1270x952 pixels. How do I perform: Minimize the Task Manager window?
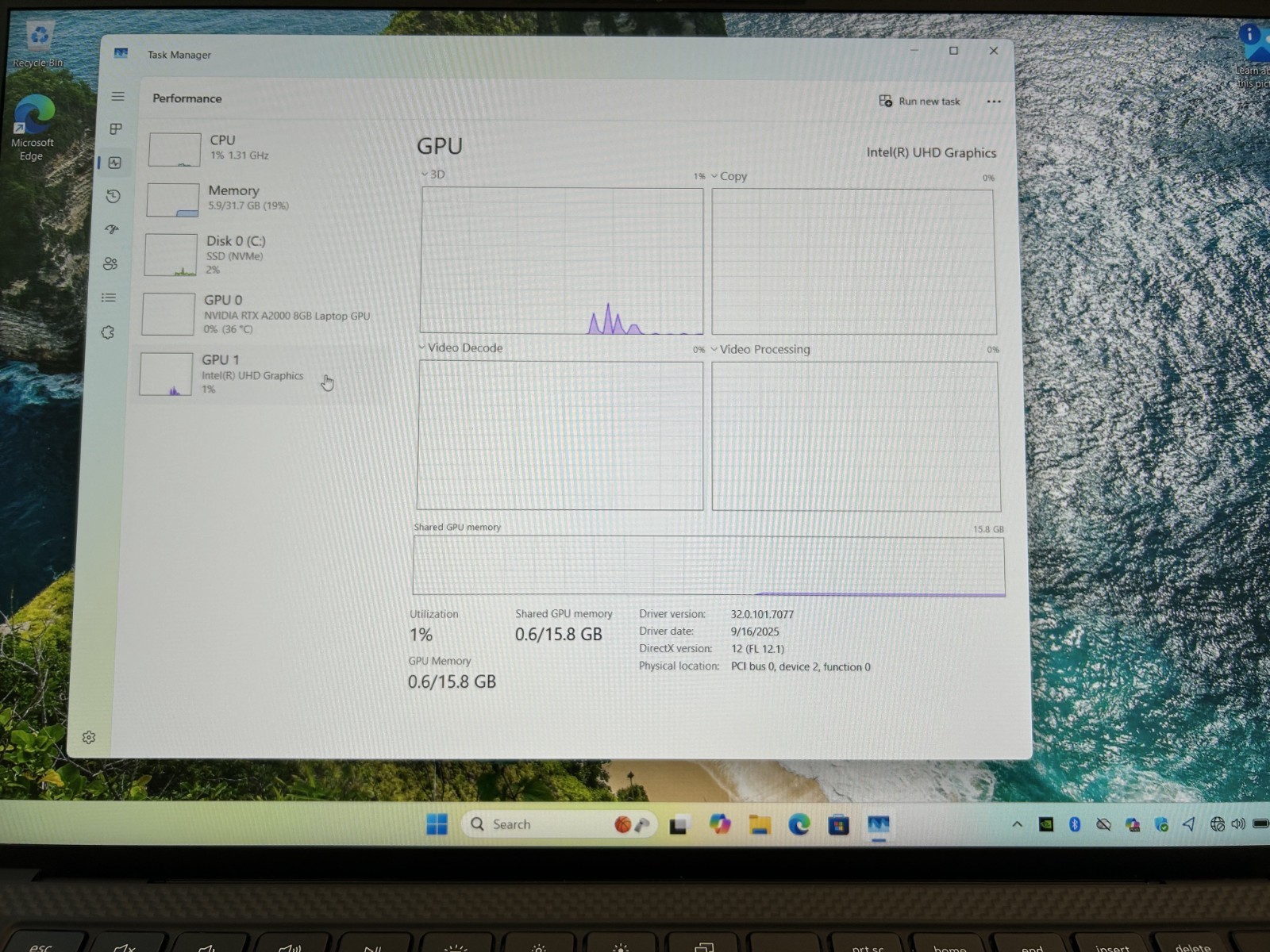tap(914, 50)
